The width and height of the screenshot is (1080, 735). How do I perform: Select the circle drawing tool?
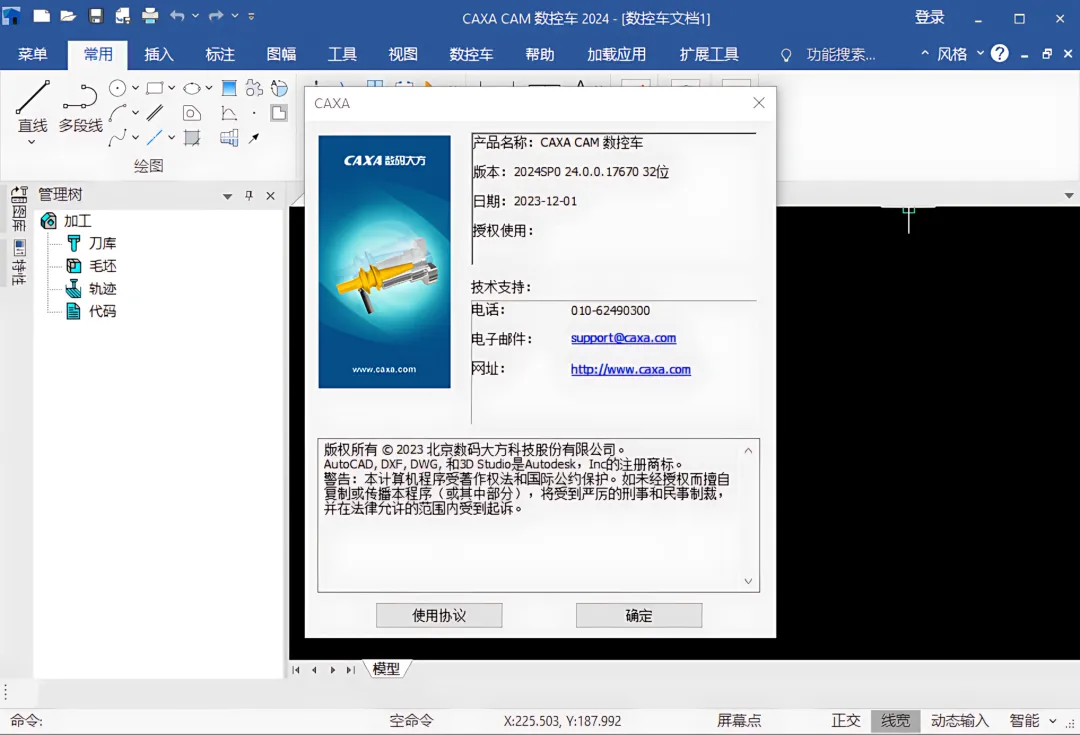118,88
